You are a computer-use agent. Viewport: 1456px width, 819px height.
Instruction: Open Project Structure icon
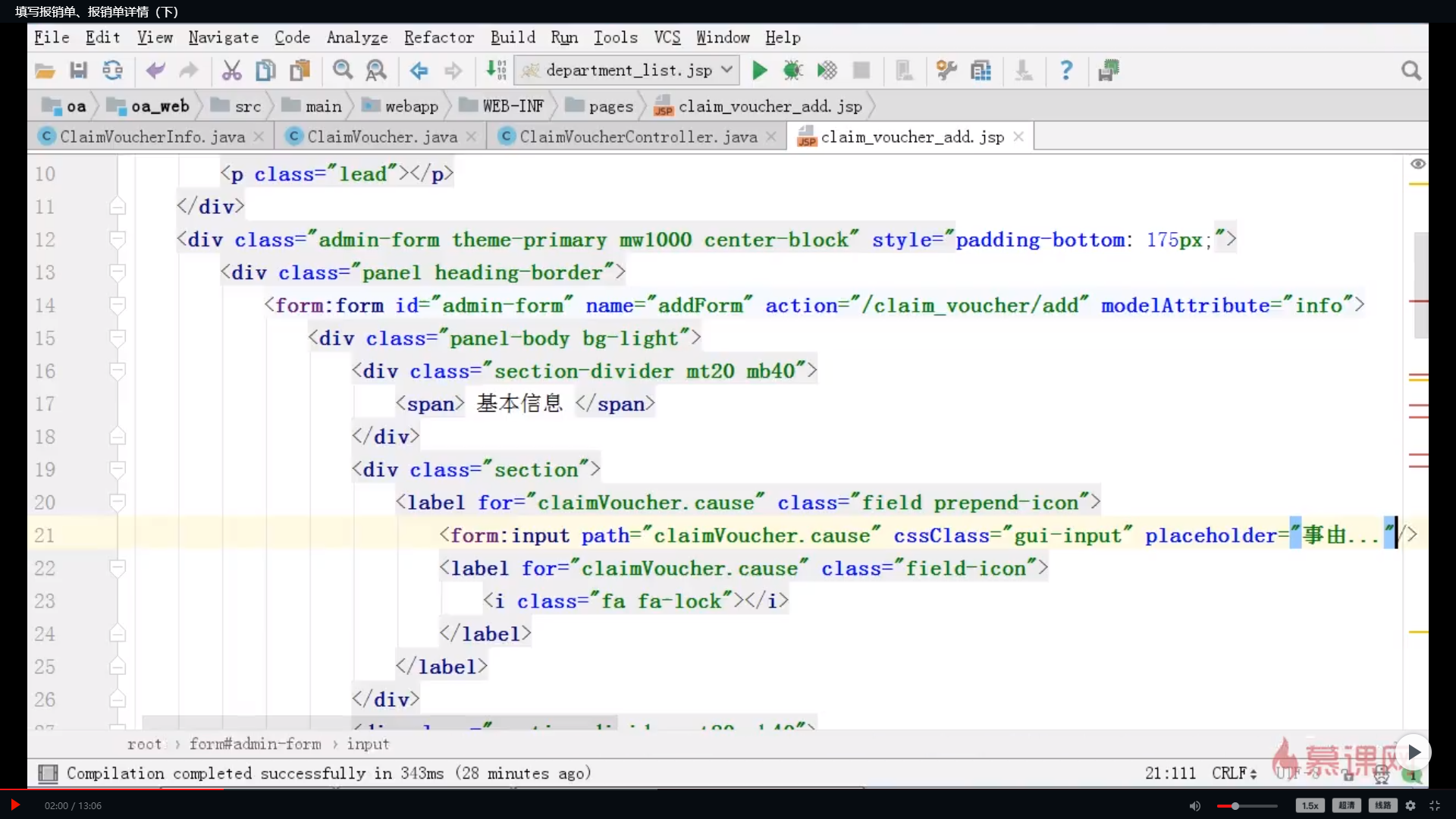[x=981, y=71]
